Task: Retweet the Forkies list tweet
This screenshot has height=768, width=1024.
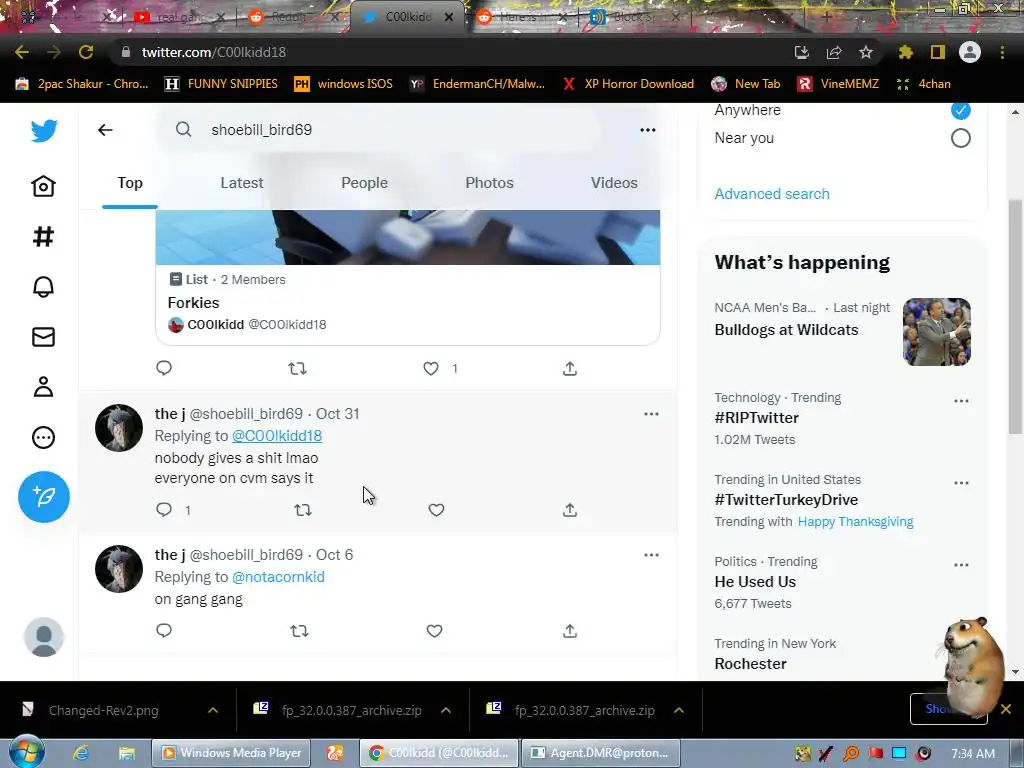Action: point(297,368)
